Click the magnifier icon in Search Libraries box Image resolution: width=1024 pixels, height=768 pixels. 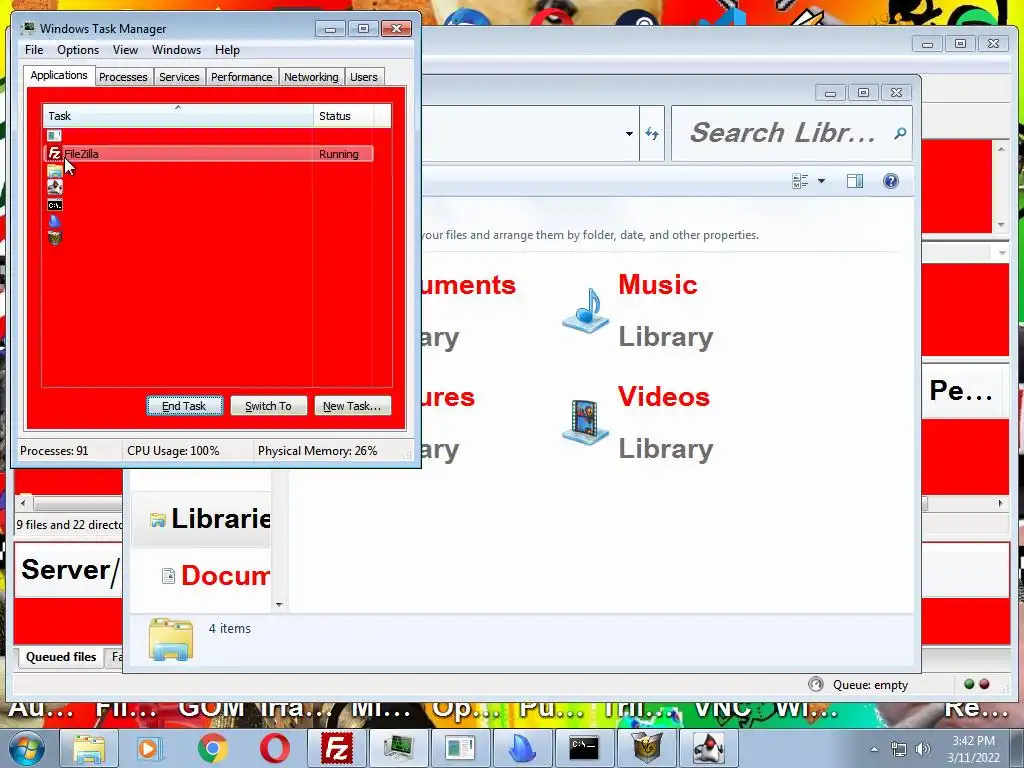pyautogui.click(x=900, y=134)
